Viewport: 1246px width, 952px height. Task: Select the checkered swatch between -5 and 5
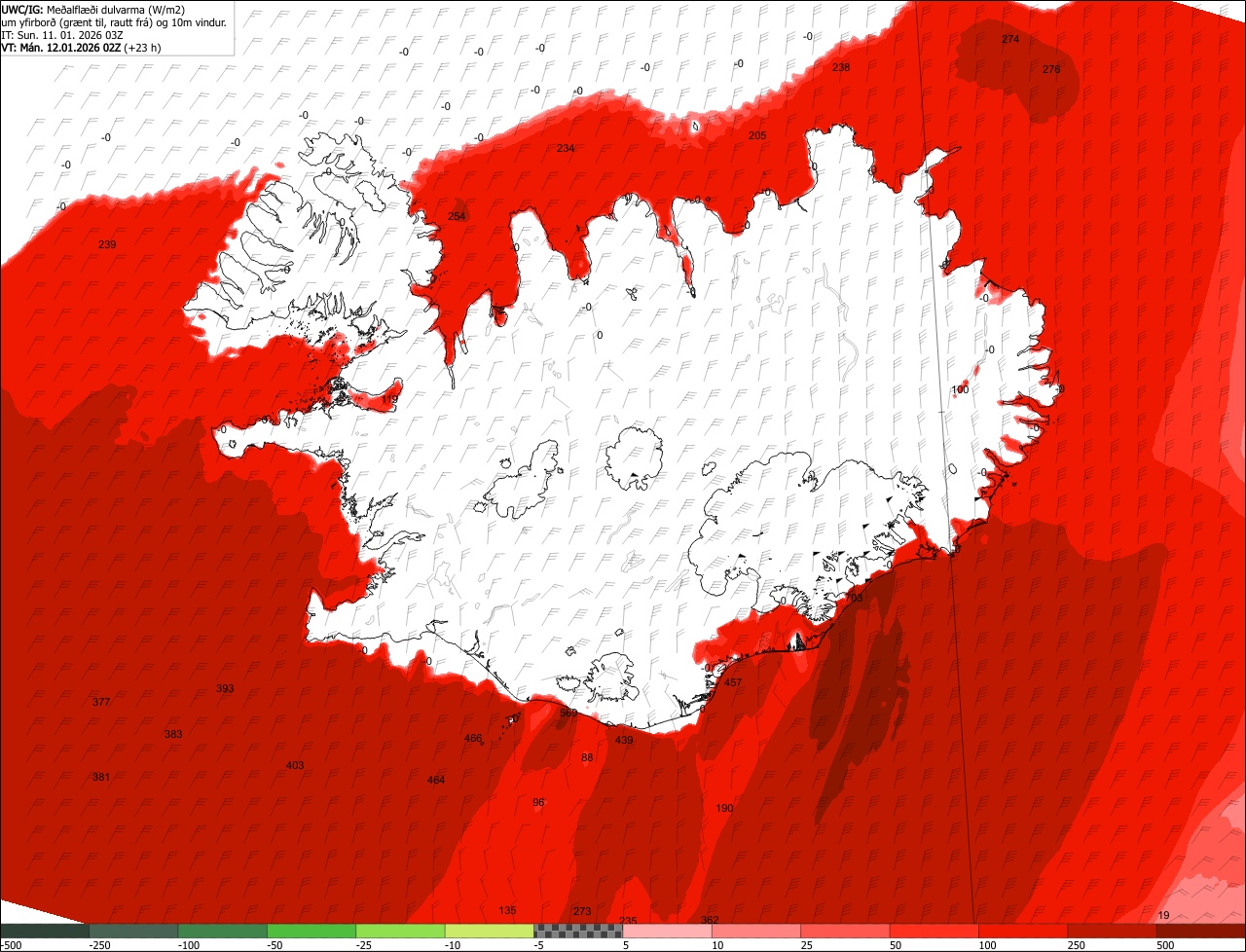click(579, 931)
